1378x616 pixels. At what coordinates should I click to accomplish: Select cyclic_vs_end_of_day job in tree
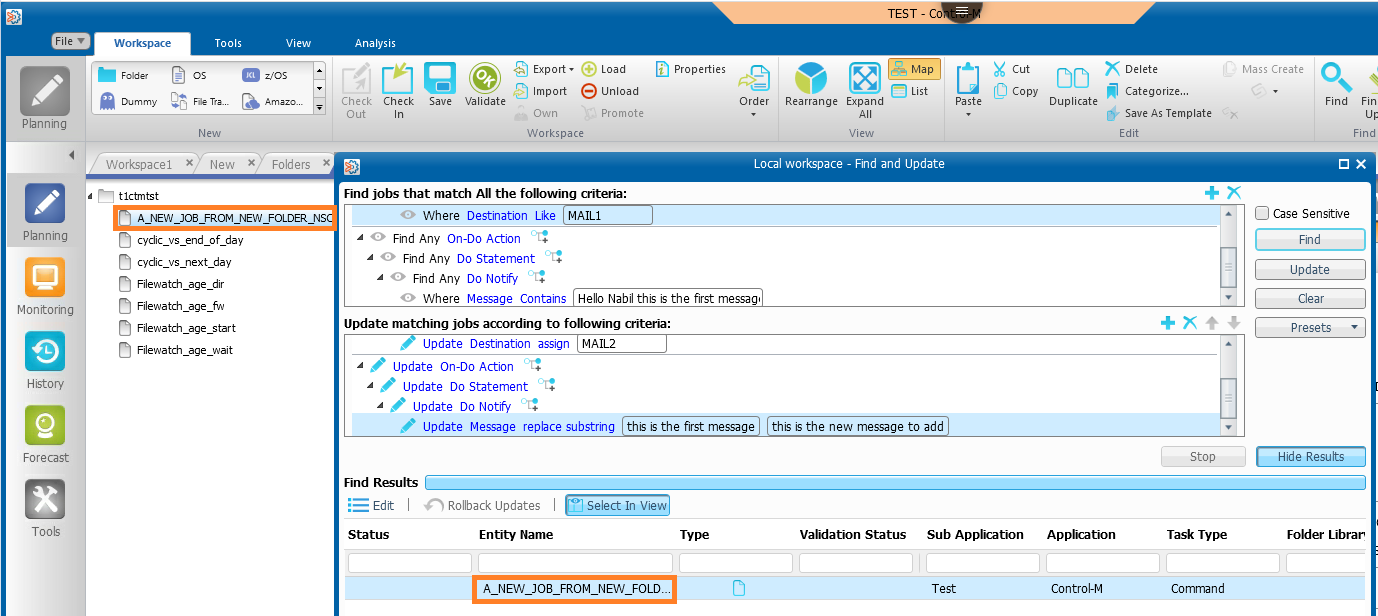tap(190, 240)
